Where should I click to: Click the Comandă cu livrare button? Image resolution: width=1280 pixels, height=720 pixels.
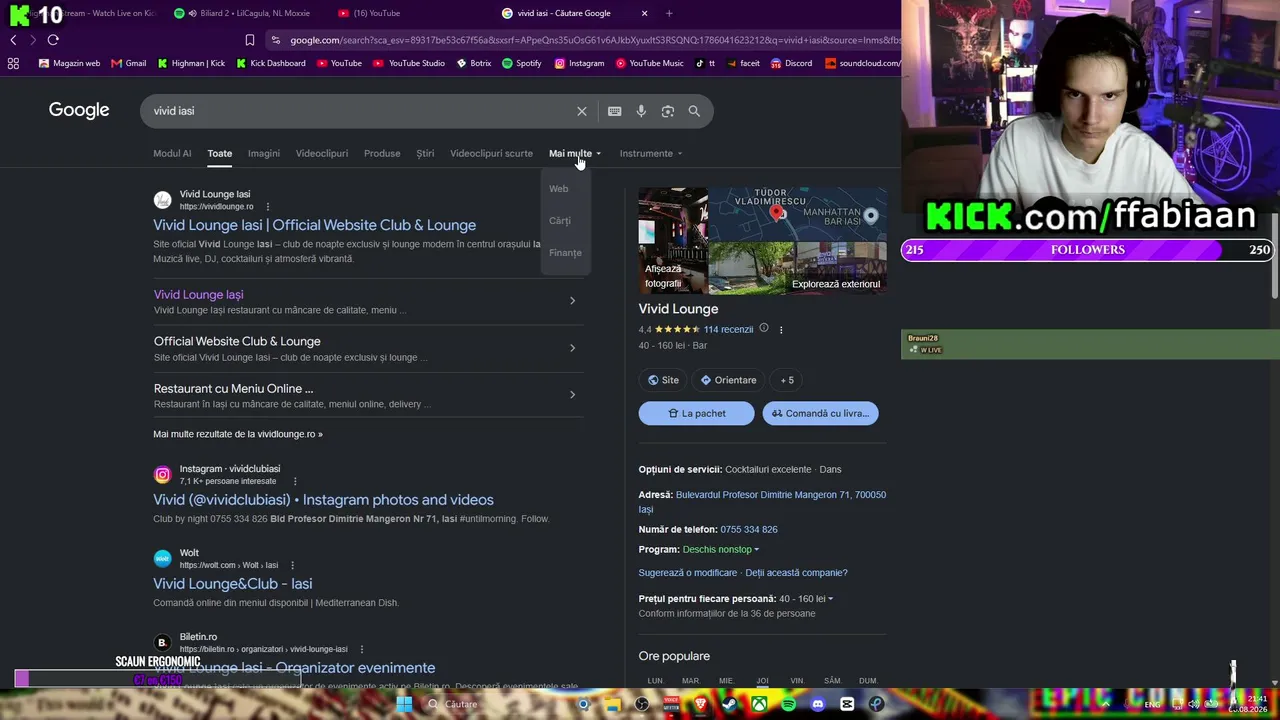[x=820, y=413]
